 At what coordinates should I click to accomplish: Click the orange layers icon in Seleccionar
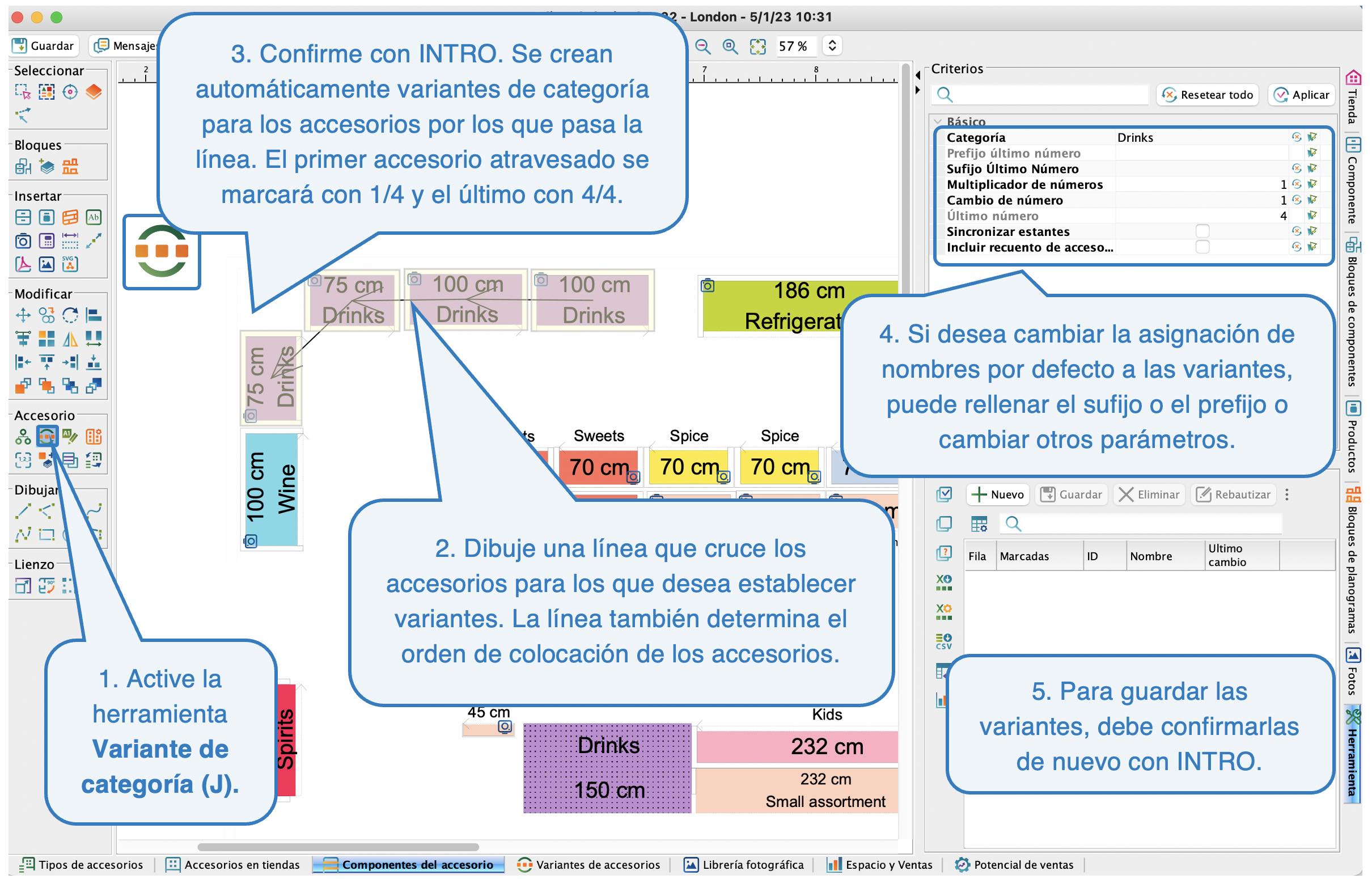coord(94,92)
